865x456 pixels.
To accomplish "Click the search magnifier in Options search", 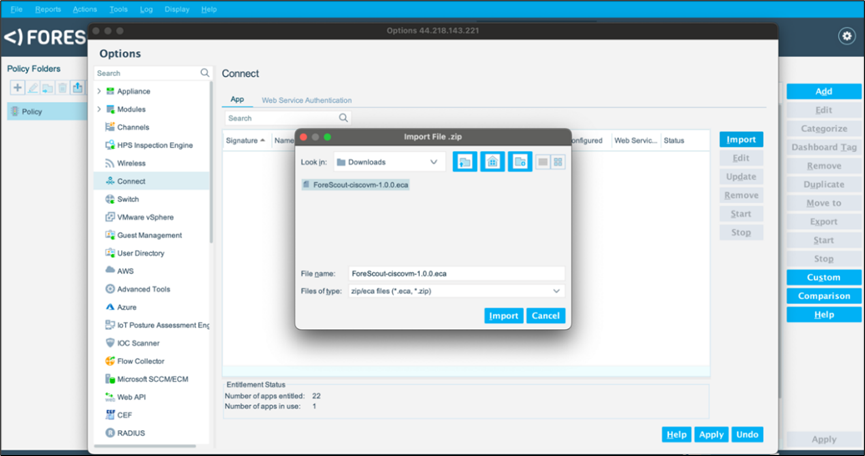I will coord(205,73).
